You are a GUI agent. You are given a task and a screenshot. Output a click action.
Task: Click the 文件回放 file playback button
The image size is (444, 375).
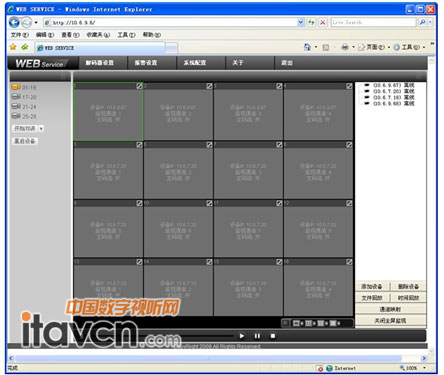click(x=372, y=298)
